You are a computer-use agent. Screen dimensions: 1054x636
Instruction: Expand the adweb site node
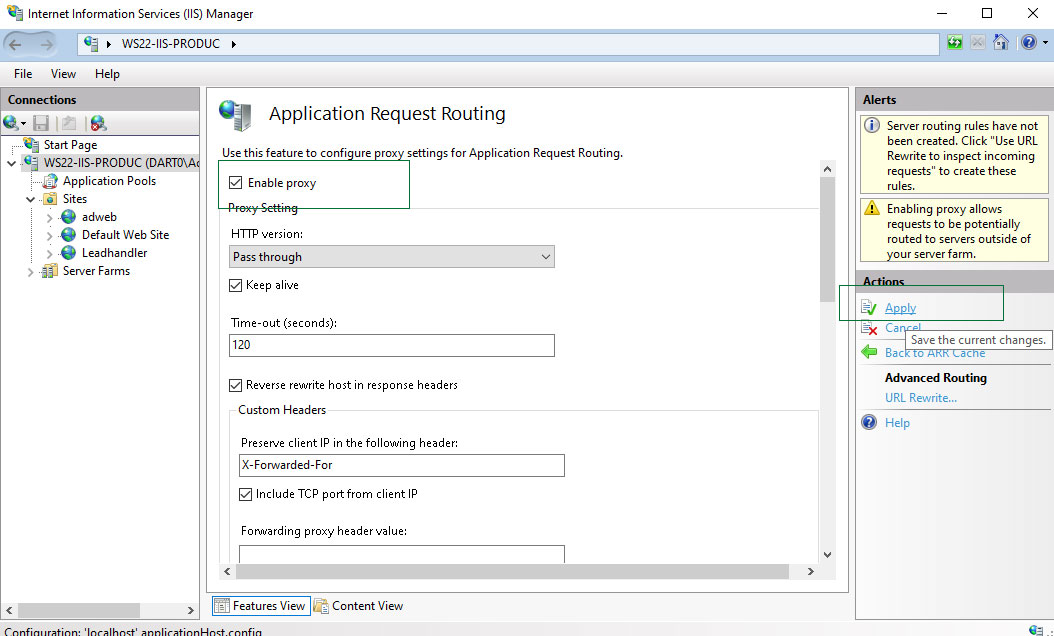coord(50,218)
